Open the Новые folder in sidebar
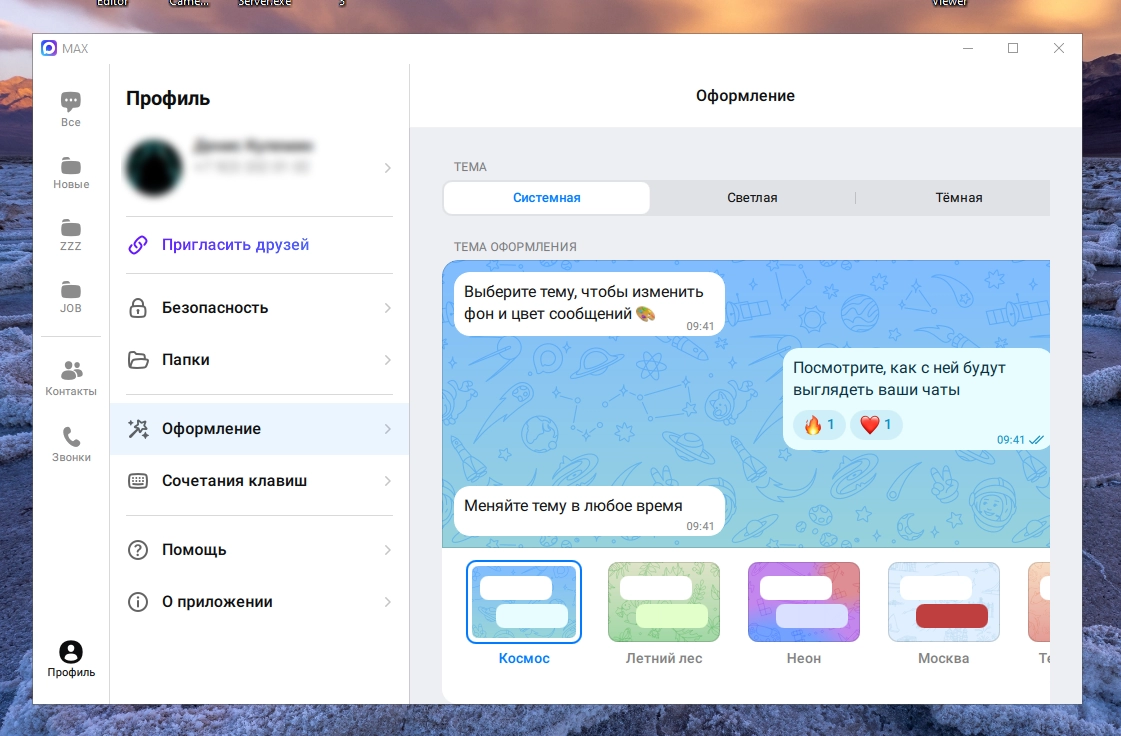1121x736 pixels. (71, 166)
